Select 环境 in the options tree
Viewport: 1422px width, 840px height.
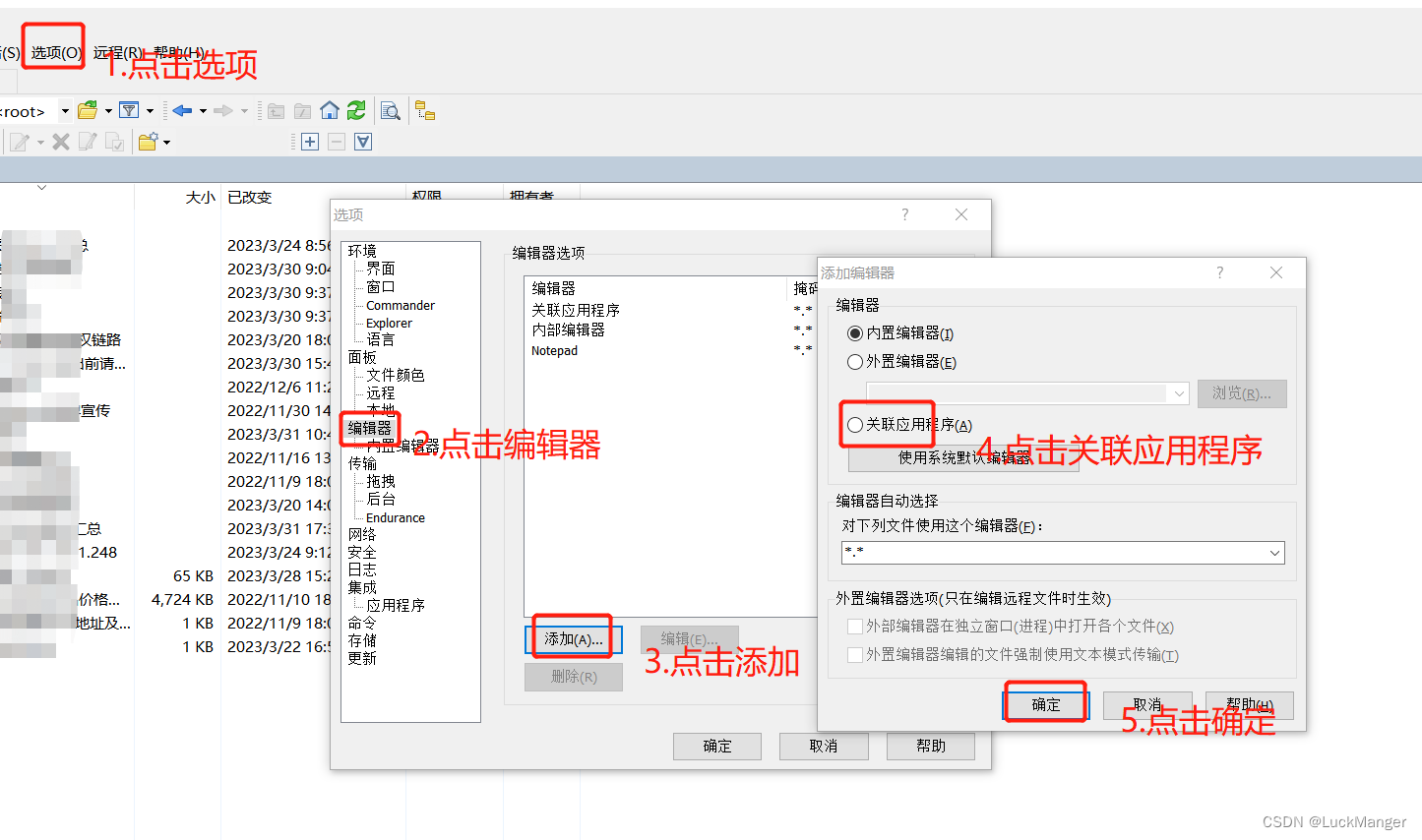362,251
